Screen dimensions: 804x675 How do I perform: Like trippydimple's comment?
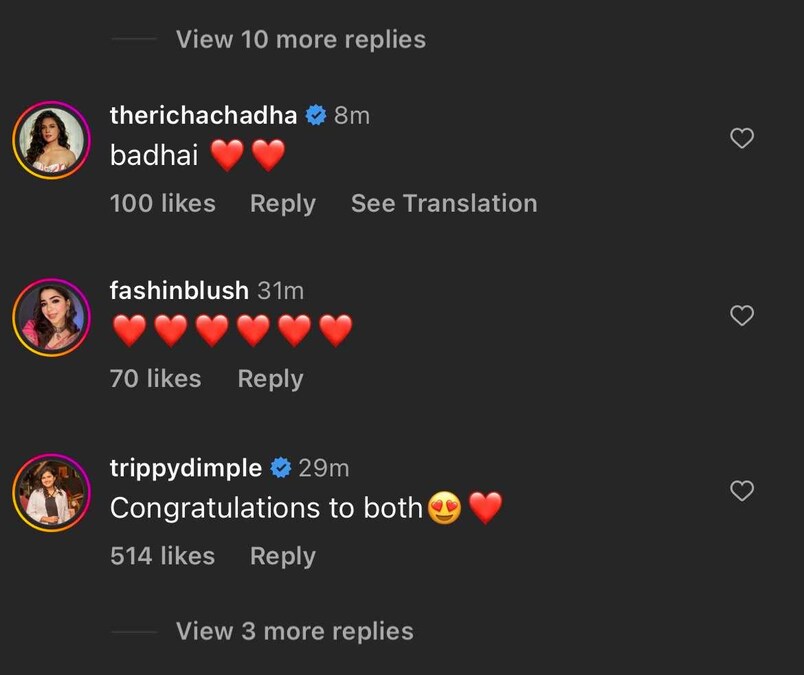(742, 491)
